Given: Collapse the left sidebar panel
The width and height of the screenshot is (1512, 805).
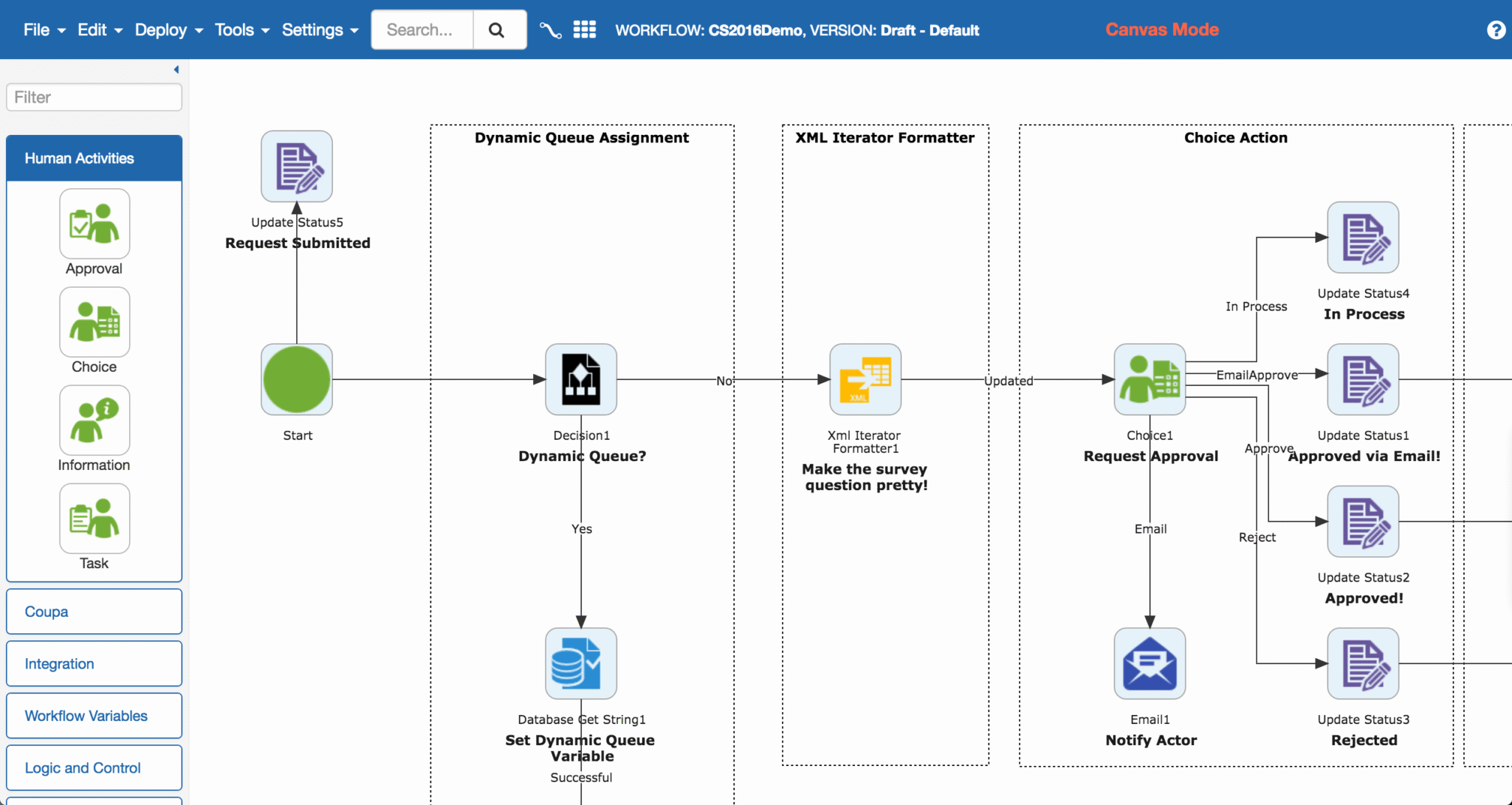Looking at the screenshot, I should [176, 69].
